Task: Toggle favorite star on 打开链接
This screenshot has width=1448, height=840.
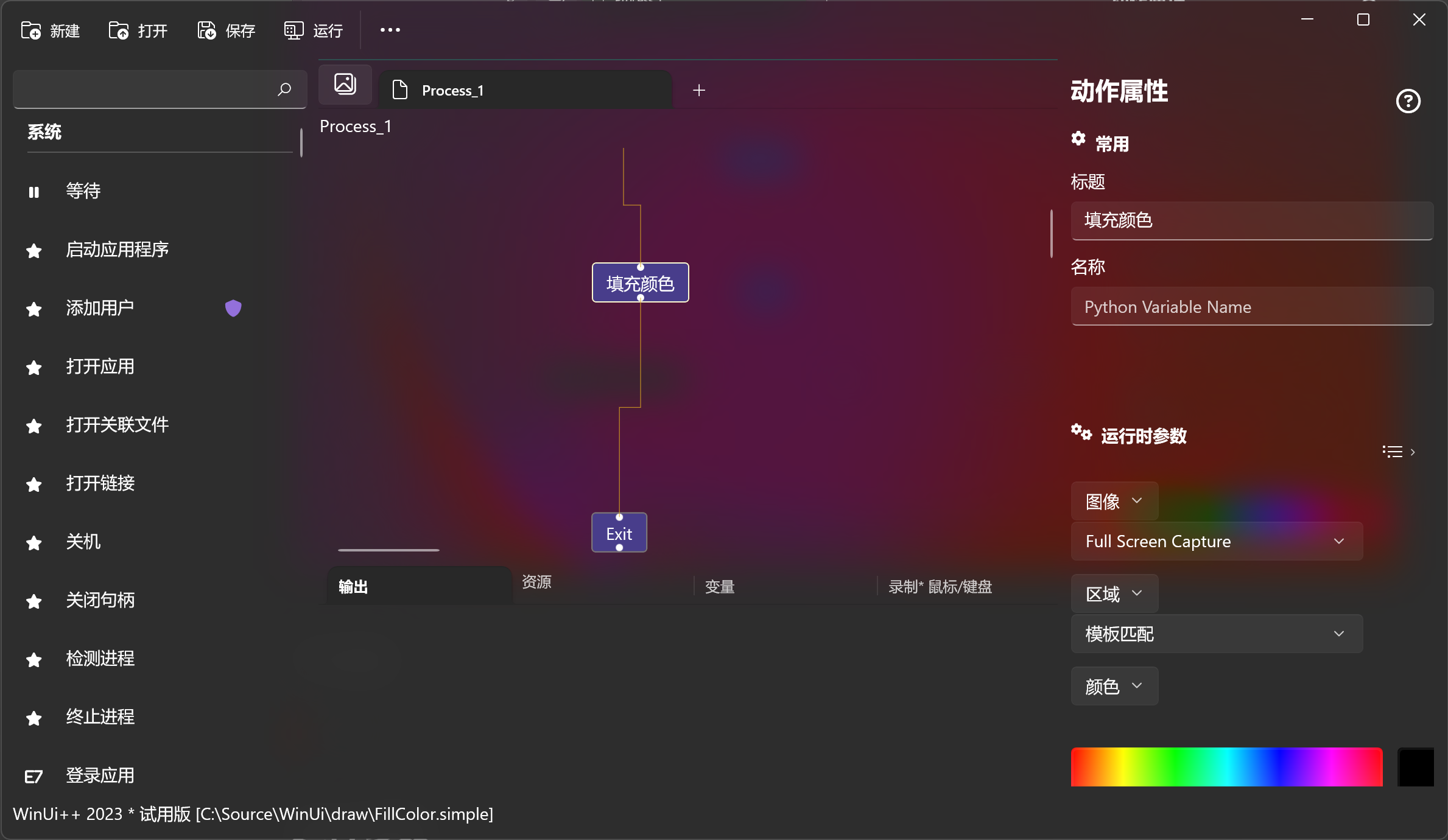Action: click(x=33, y=484)
